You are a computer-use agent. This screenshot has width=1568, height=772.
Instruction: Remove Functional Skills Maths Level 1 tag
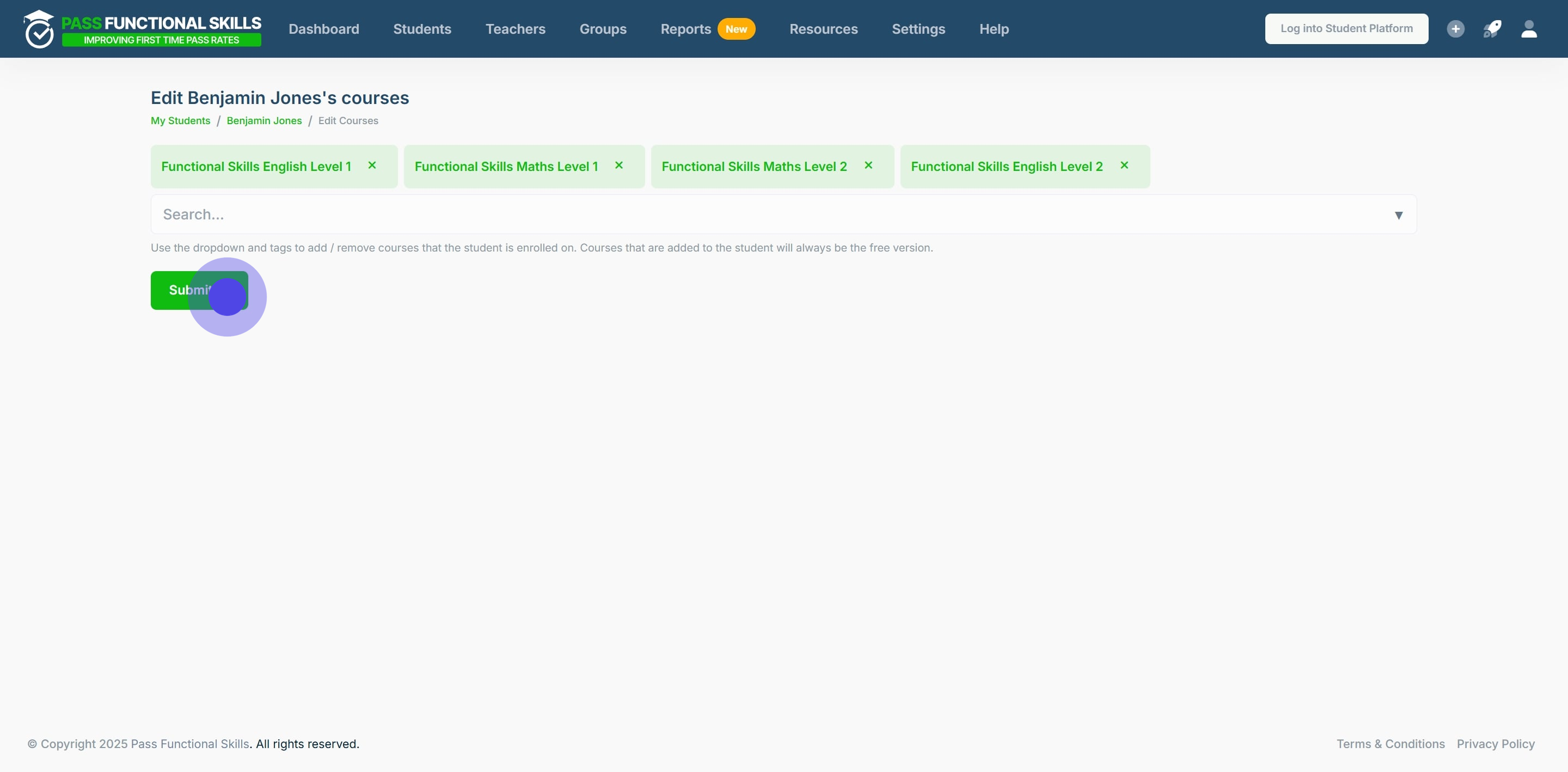618,166
